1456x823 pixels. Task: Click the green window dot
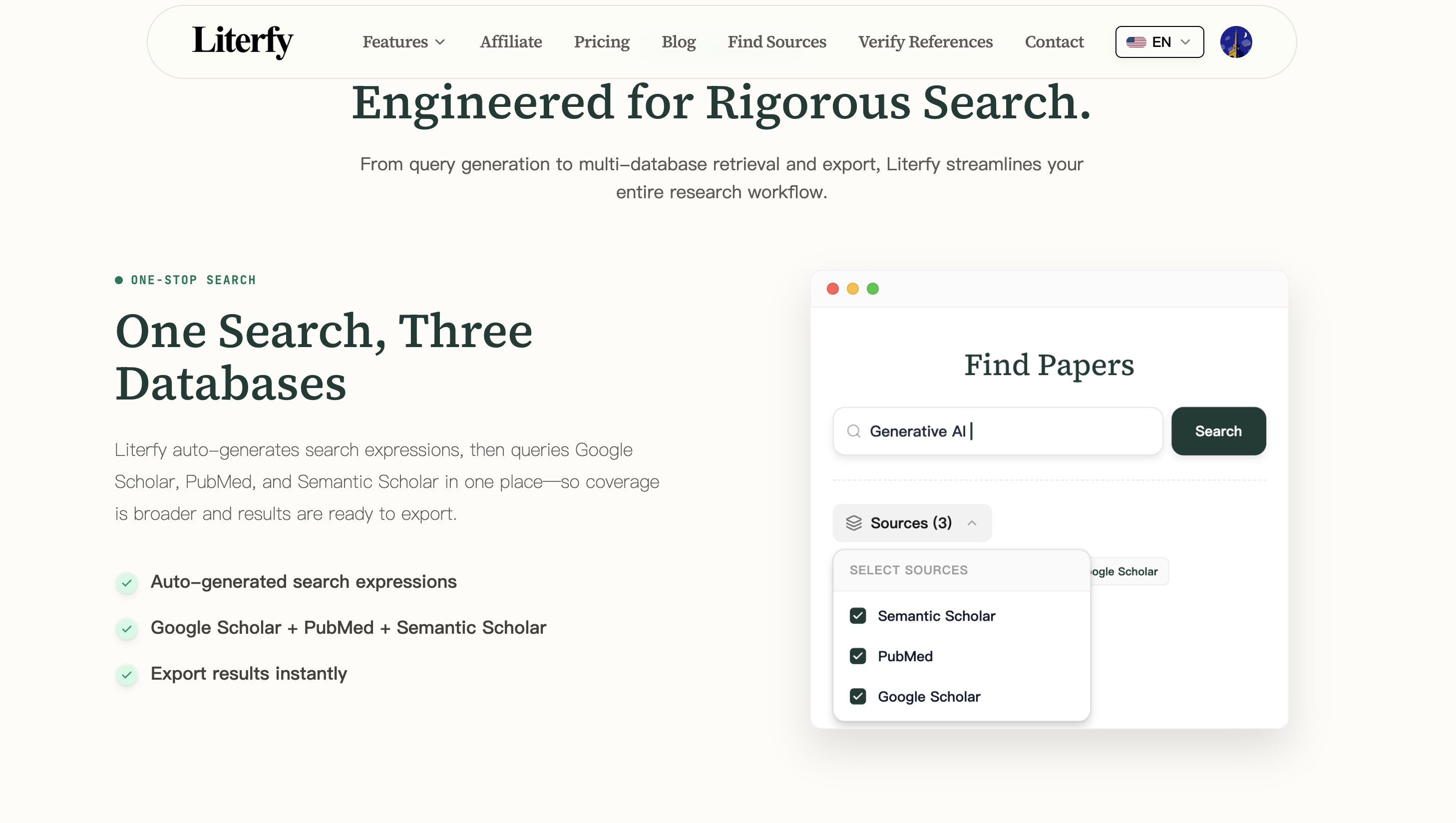(x=873, y=289)
